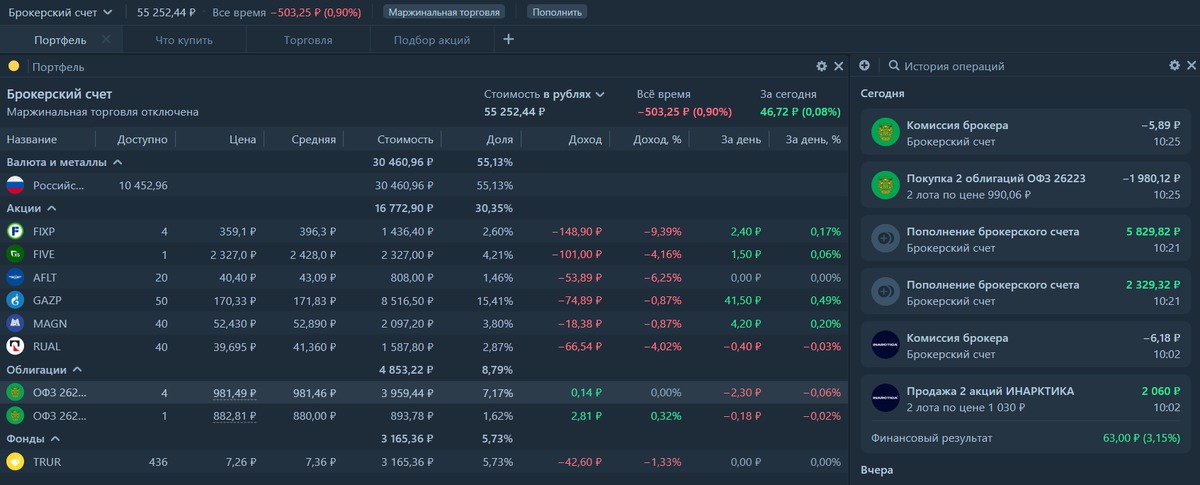Open the −5,89 ₽ Комиссия брокера operation
The image size is (1200, 485).
point(1026,134)
